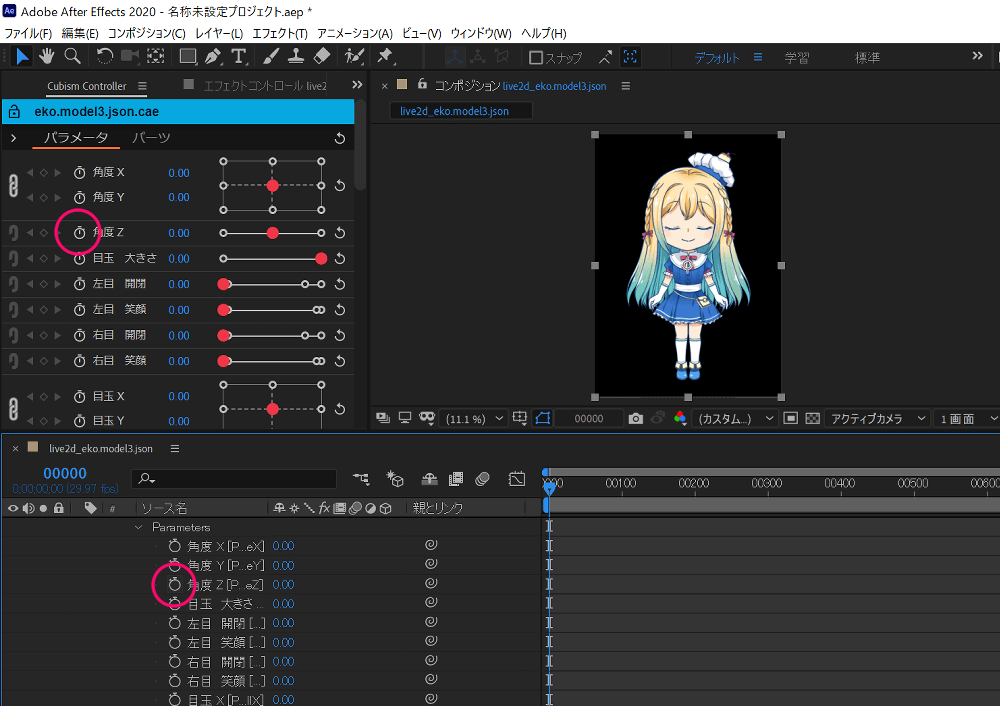
Task: Select the デフォルト workspace
Action: [717, 58]
